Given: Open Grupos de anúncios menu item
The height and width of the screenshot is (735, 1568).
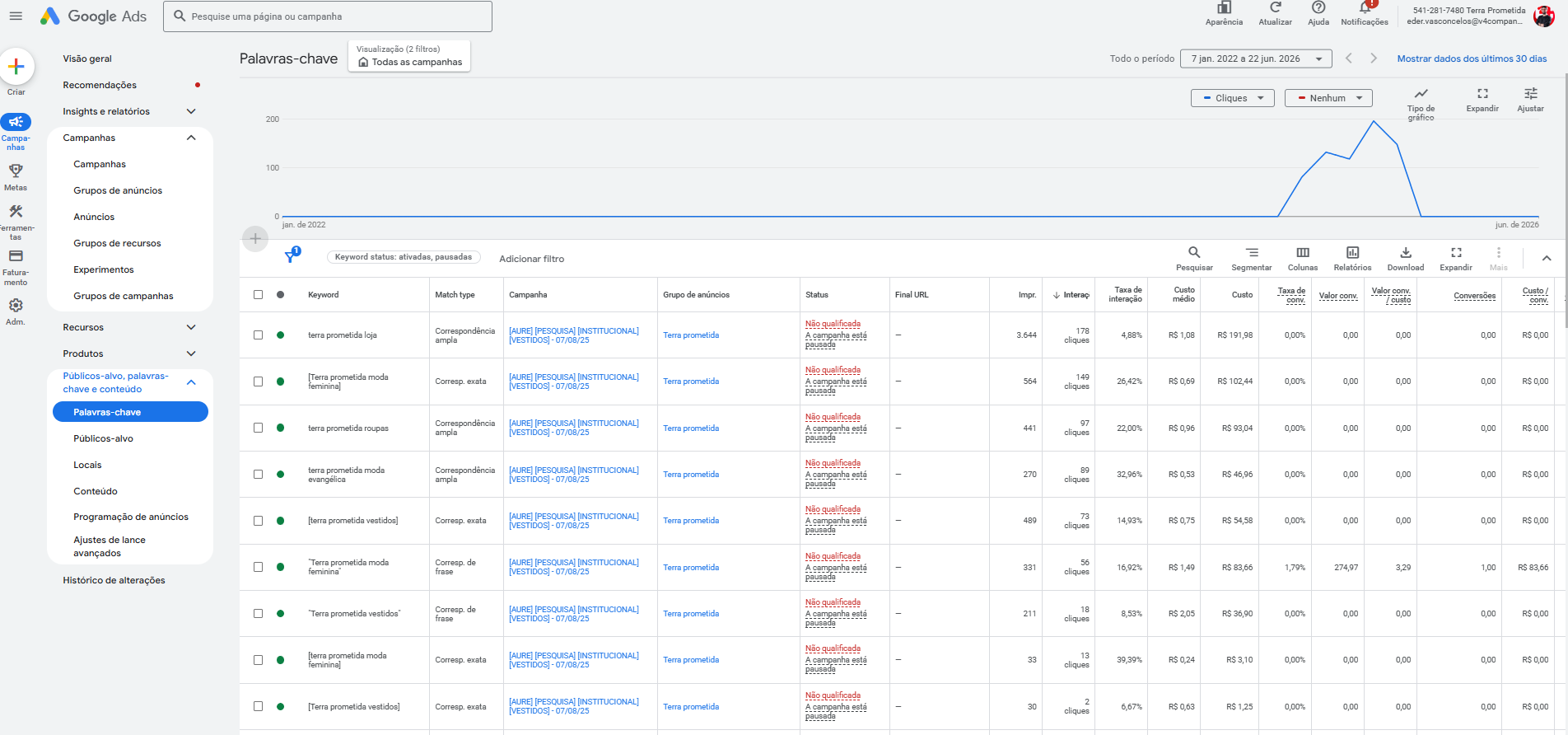Looking at the screenshot, I should pos(118,190).
